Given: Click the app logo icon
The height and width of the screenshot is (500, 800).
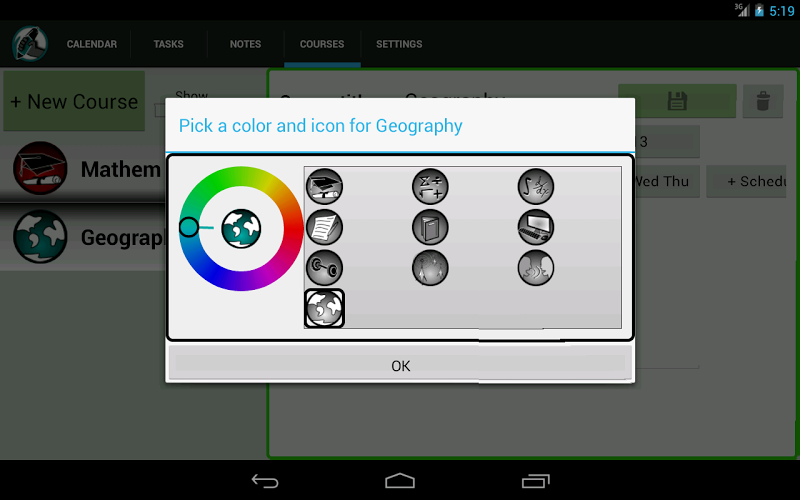Looking at the screenshot, I should (30, 44).
